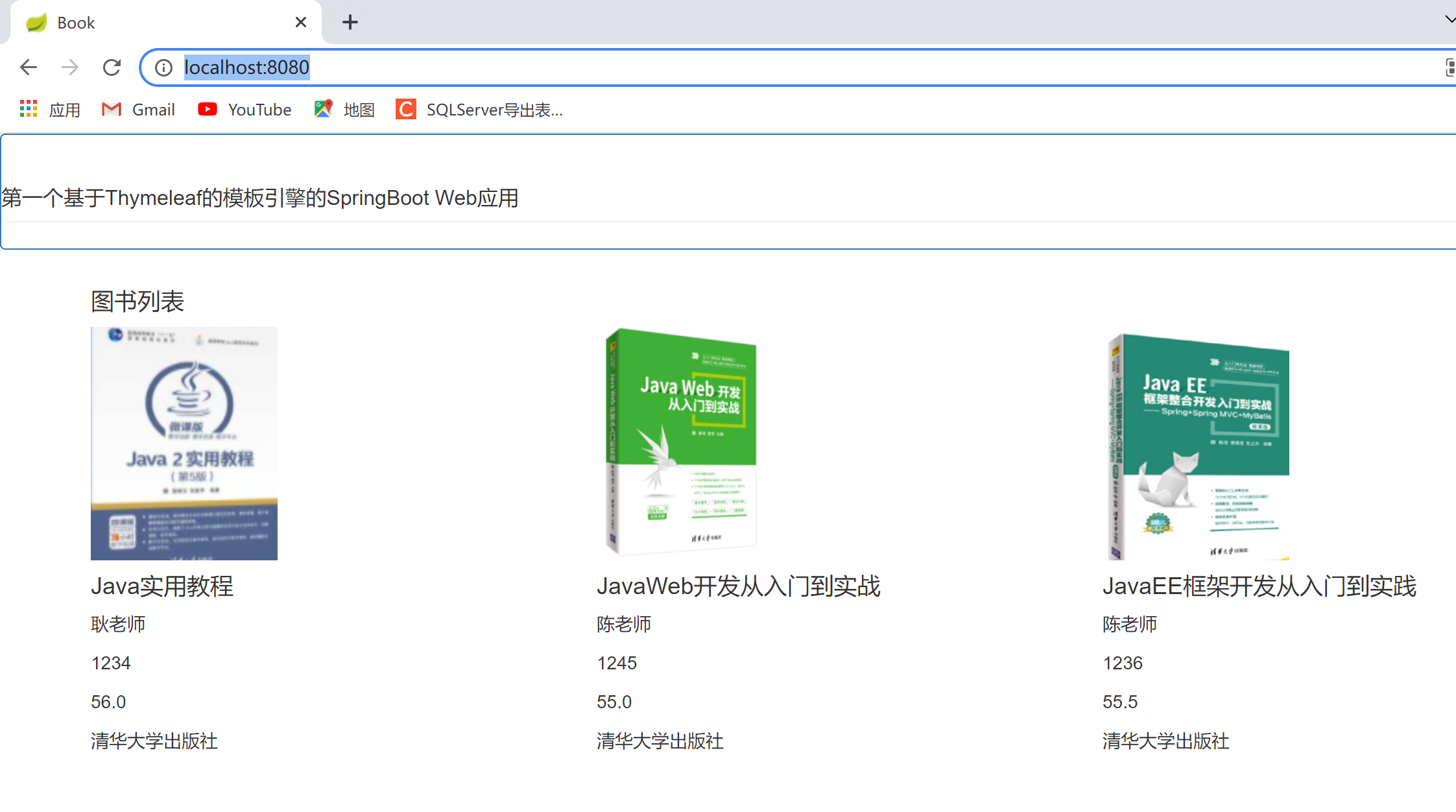Open the site information icon

163,67
